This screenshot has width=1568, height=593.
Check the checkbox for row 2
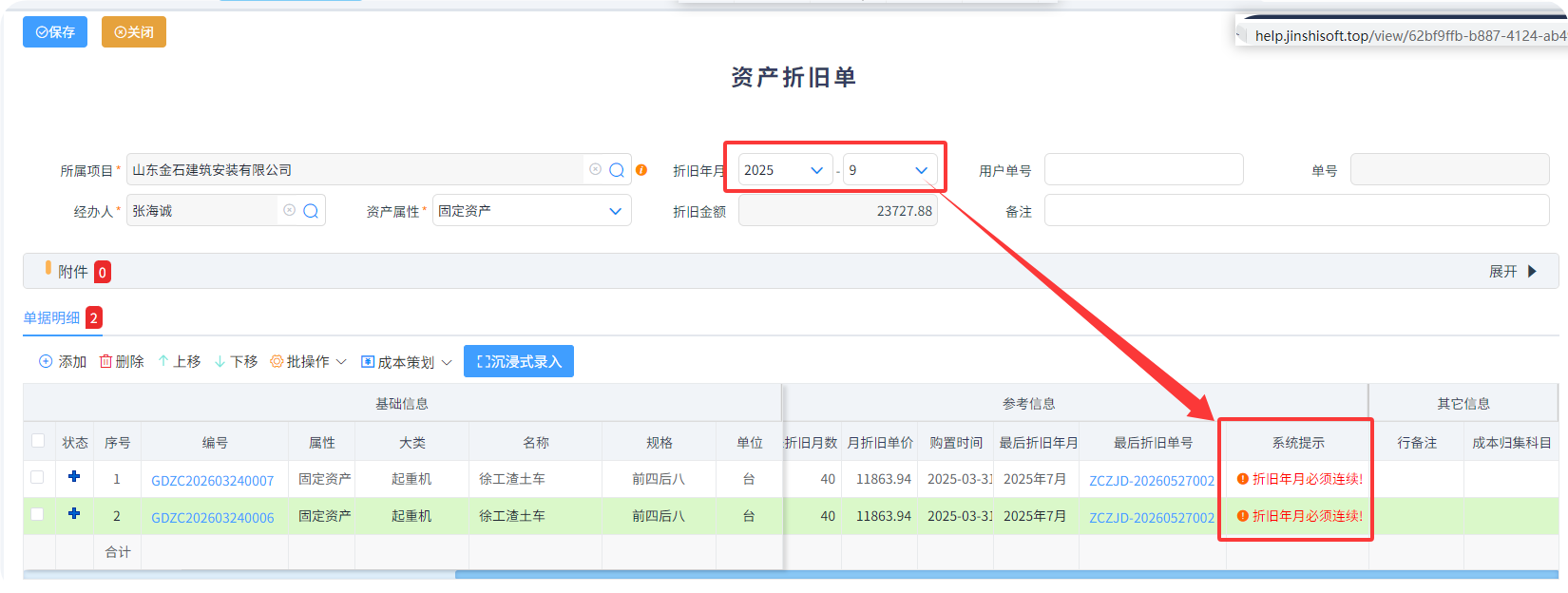[38, 514]
